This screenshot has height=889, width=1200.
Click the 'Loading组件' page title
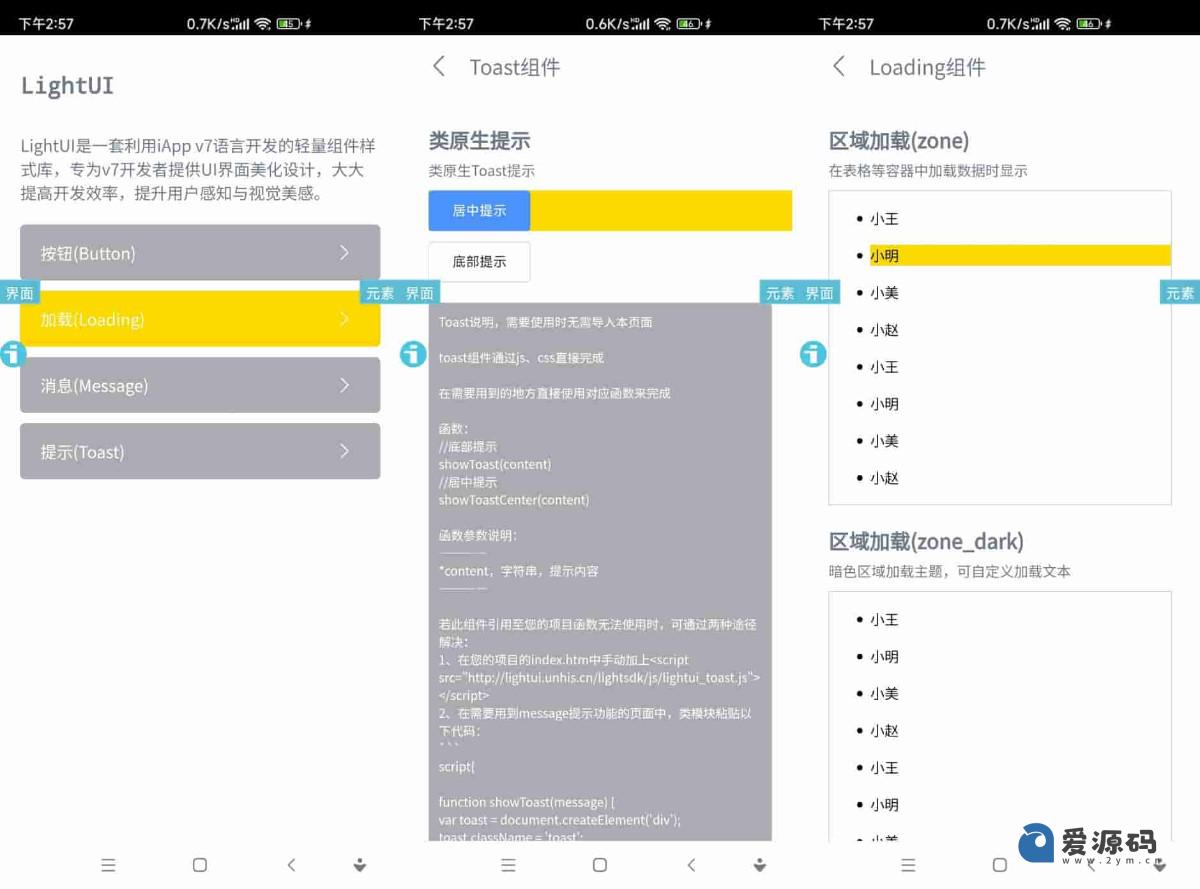point(927,67)
